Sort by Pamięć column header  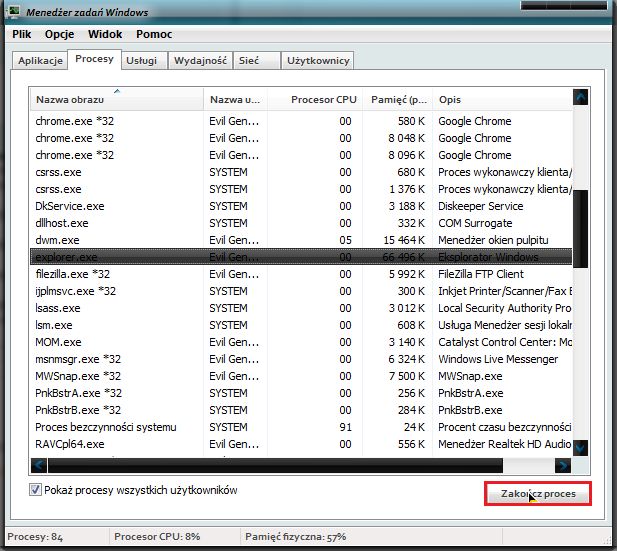click(x=397, y=100)
